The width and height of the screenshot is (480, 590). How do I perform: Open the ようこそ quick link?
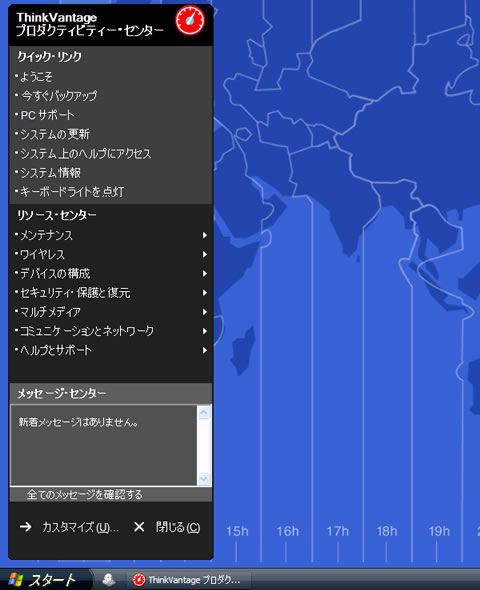point(34,77)
